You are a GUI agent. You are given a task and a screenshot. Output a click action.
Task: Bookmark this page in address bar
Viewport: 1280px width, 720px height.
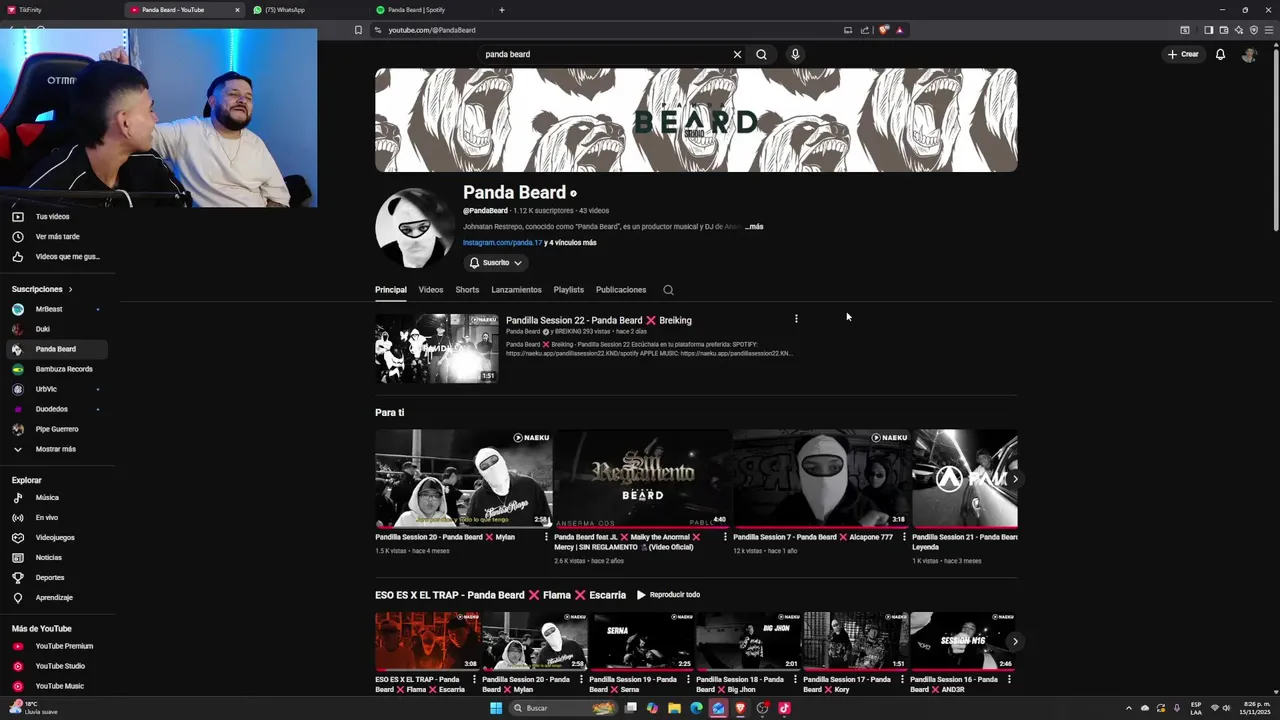(x=358, y=30)
